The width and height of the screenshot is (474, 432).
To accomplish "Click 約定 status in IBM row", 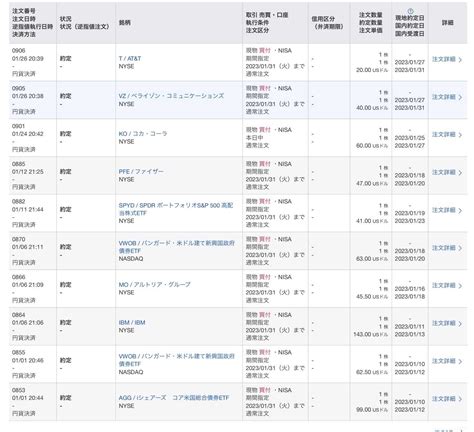I will pos(65,322).
